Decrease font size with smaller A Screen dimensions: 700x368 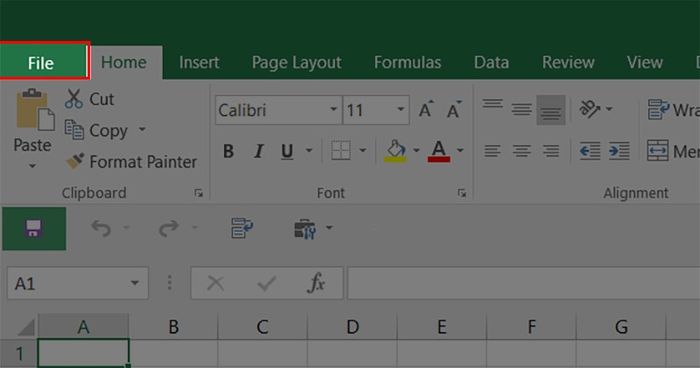[454, 109]
